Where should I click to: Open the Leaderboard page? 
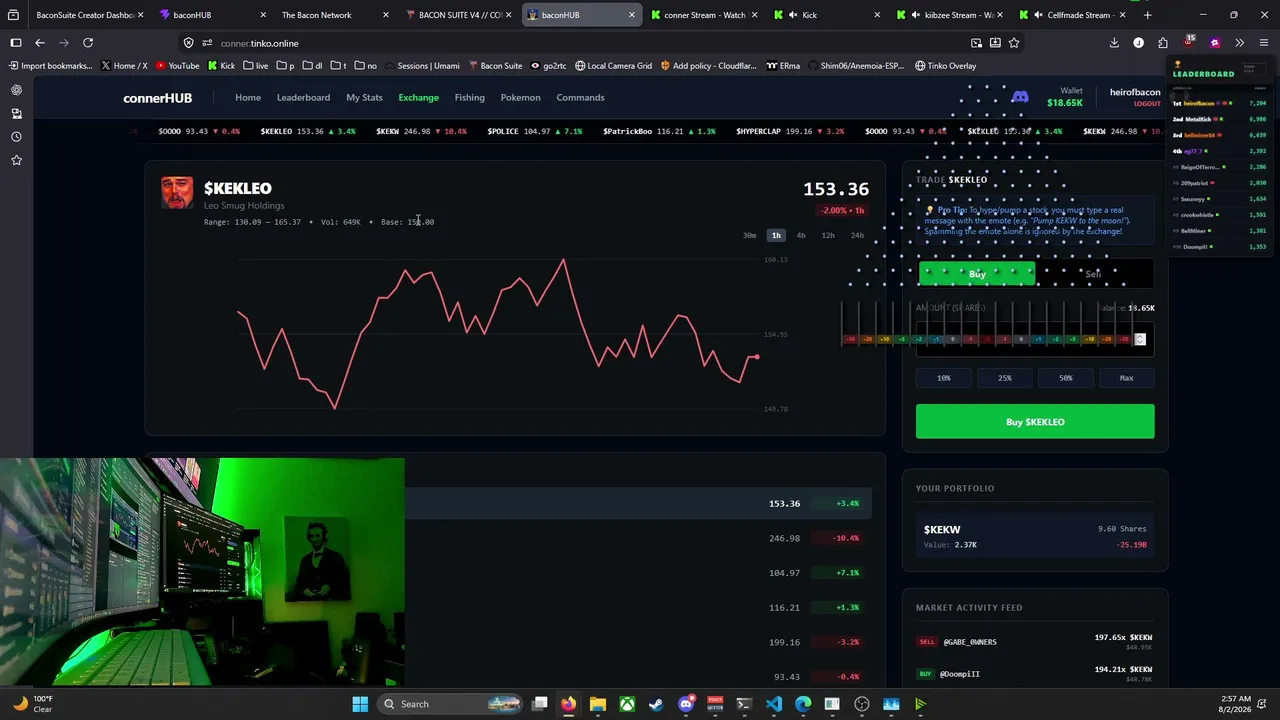tap(303, 98)
